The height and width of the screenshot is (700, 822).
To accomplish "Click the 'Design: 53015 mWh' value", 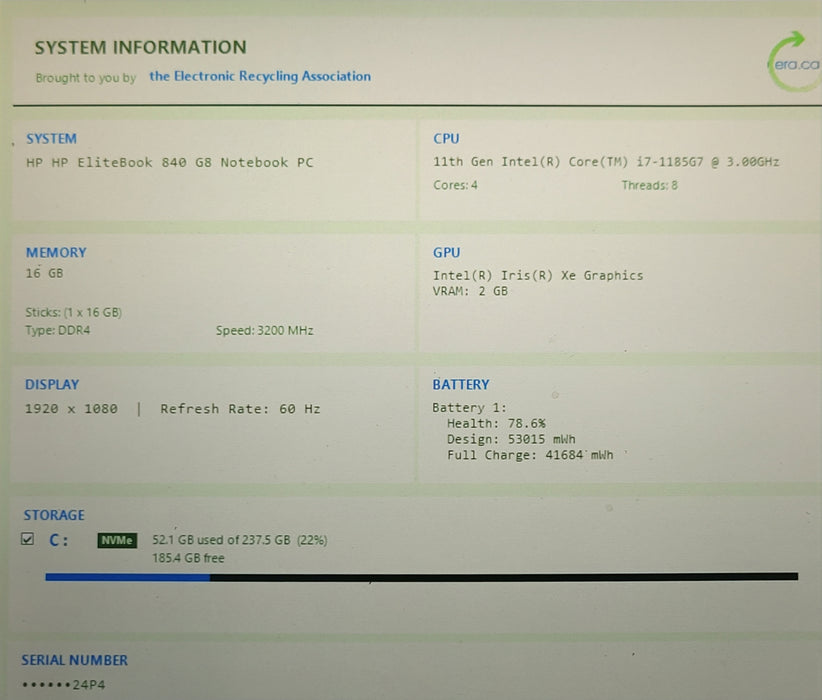I will point(511,439).
